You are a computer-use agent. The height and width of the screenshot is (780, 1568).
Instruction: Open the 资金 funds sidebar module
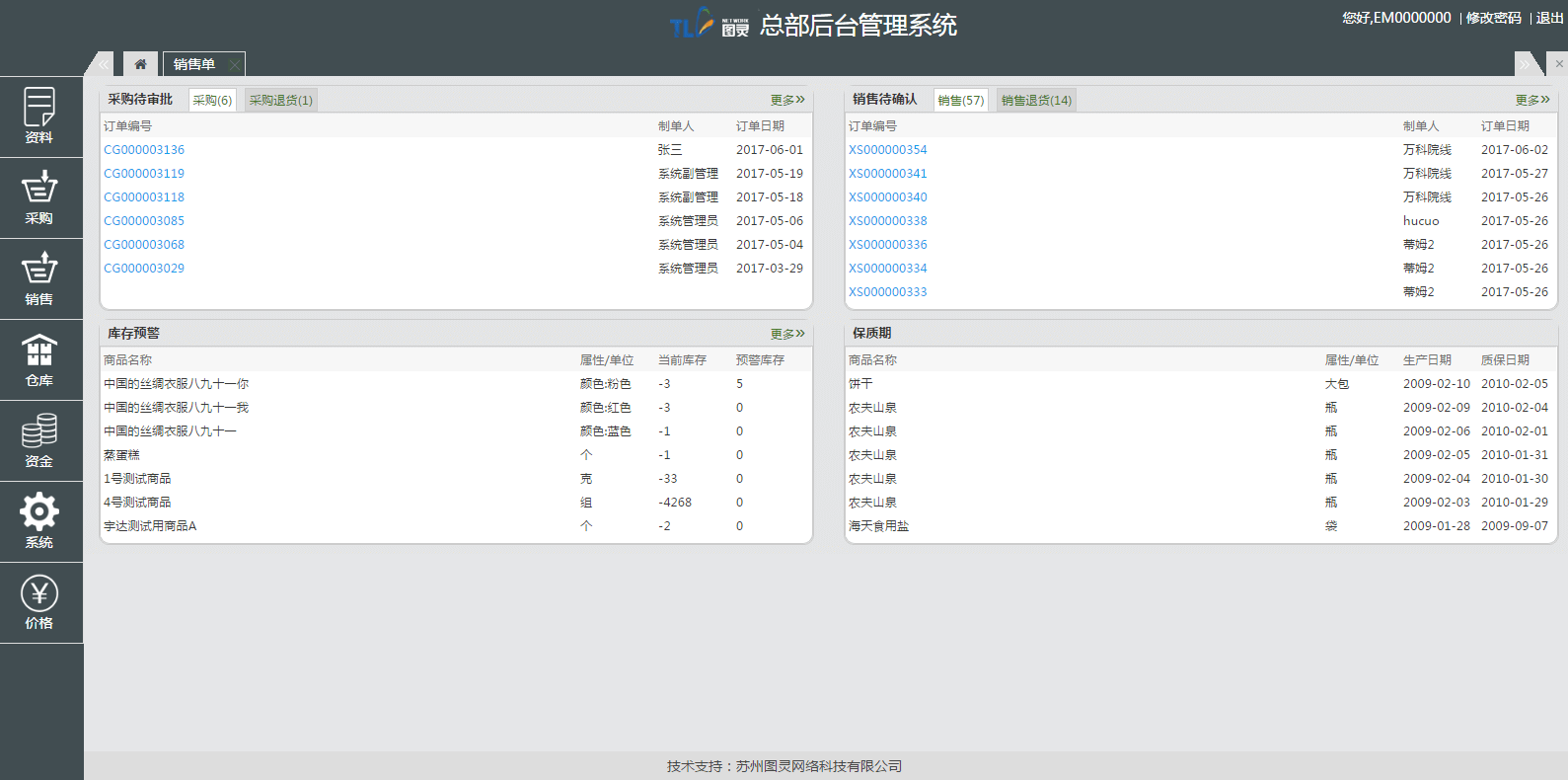point(39,440)
